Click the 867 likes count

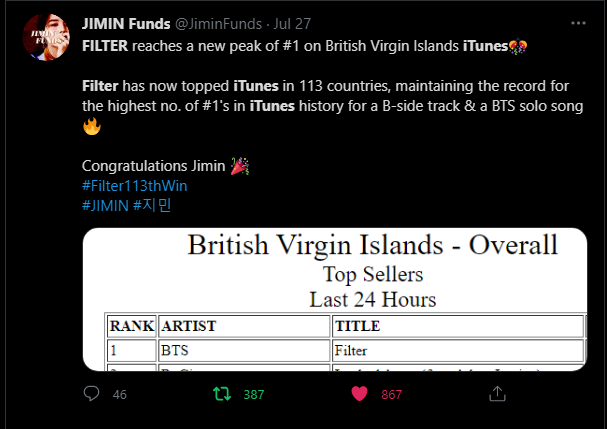[392, 395]
